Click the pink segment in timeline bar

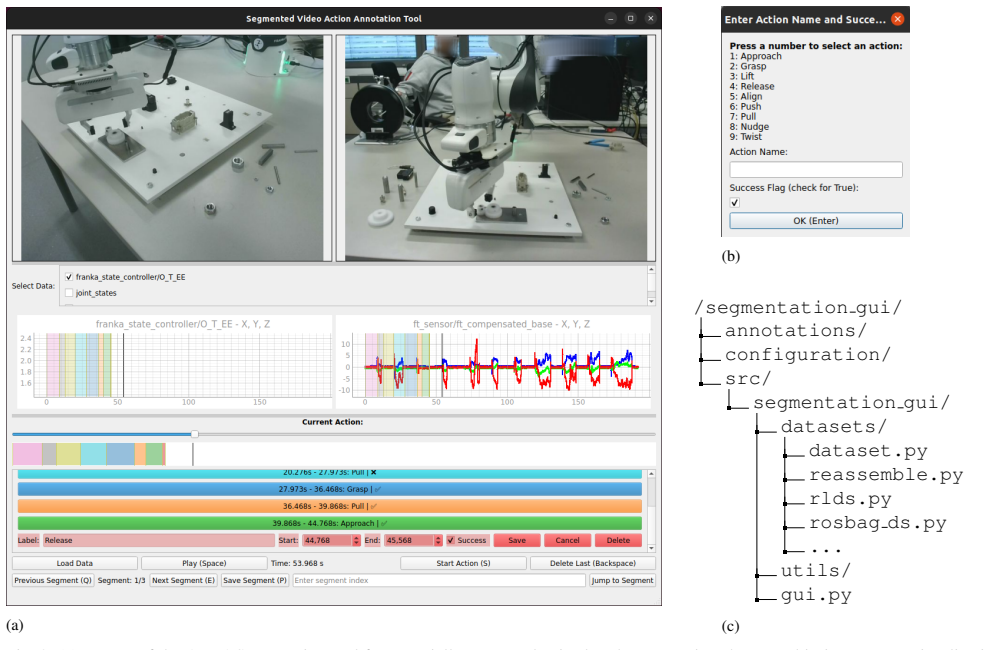27,454
